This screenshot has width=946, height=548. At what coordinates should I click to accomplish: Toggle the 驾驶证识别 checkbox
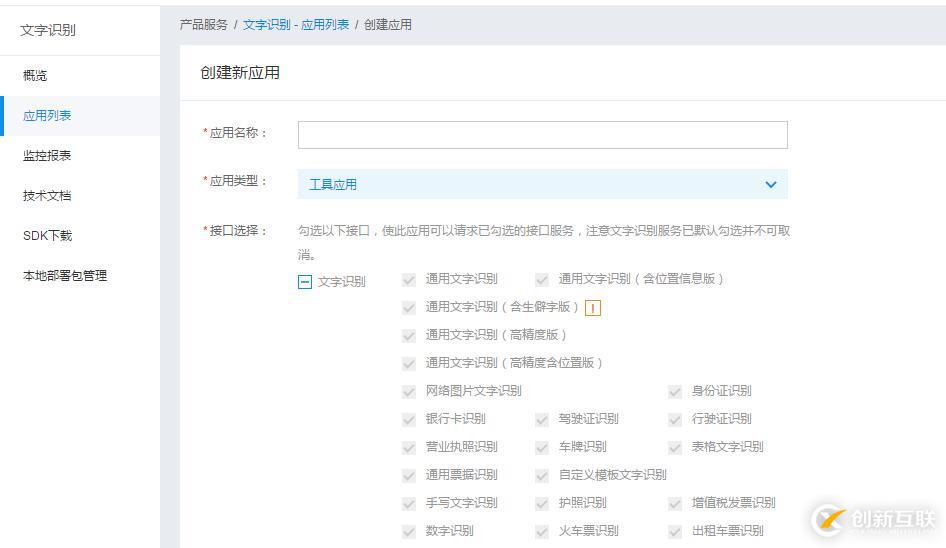coord(542,419)
